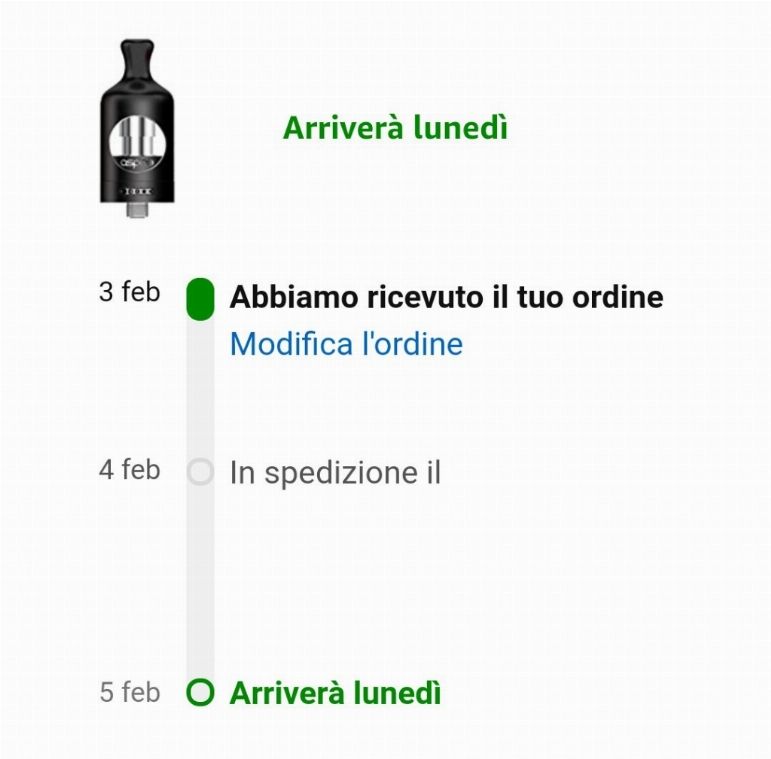771x759 pixels.
Task: Click progress track between shipping and arrival markers
Action: (200, 582)
